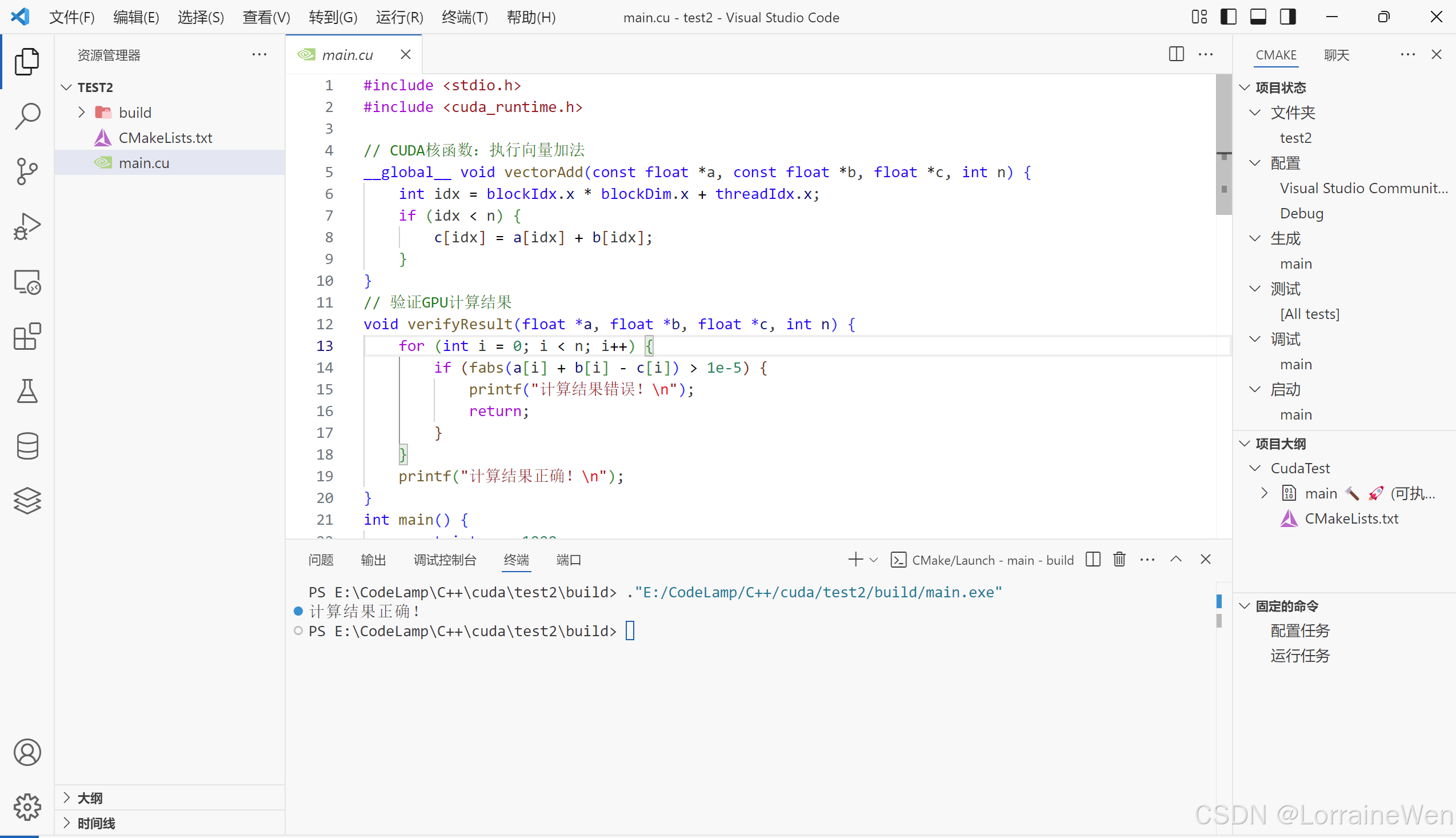The width and height of the screenshot is (1456, 838).
Task: Toggle secondary side bar visibility
Action: click(1288, 17)
